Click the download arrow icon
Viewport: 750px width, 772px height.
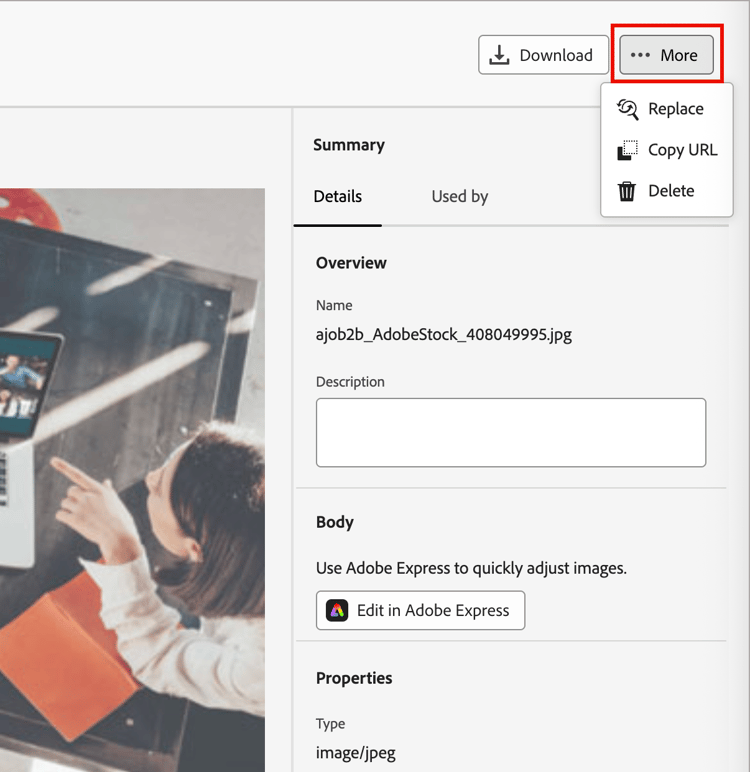[499, 55]
